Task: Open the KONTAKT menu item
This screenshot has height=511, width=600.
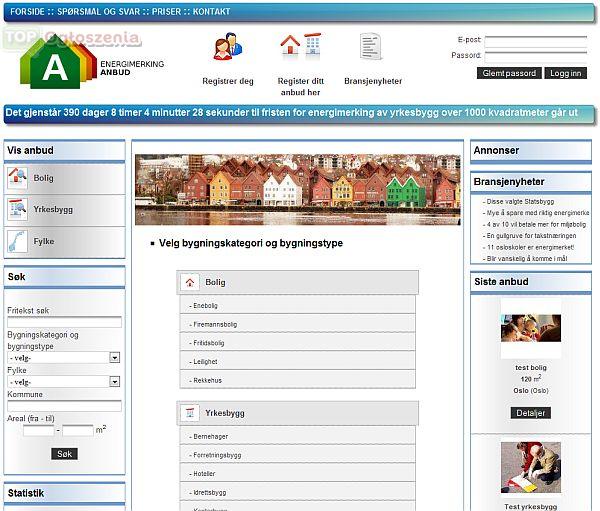Action: tap(211, 11)
